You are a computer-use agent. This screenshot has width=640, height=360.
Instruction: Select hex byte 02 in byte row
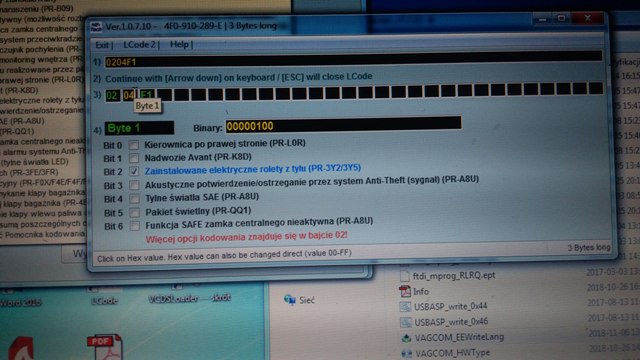point(112,96)
